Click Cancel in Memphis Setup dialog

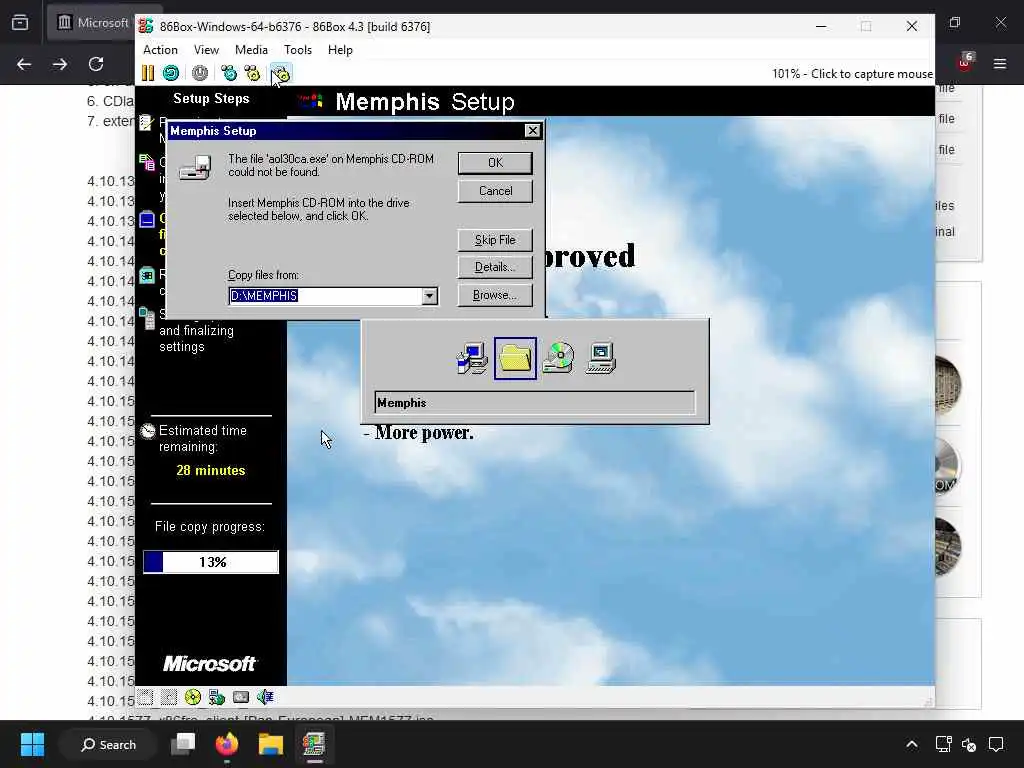tap(495, 191)
